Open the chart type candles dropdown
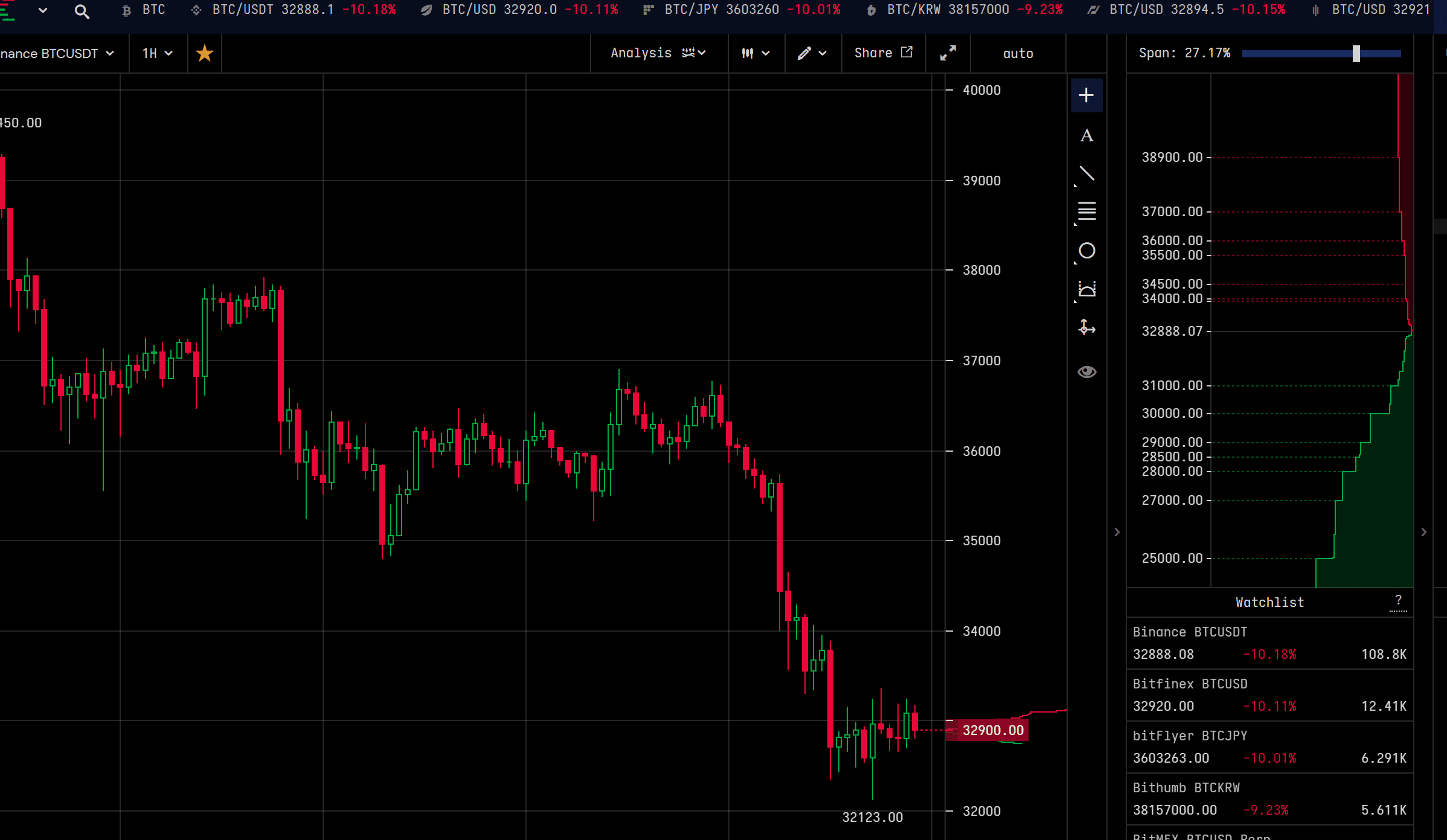This screenshot has width=1447, height=840. click(755, 53)
